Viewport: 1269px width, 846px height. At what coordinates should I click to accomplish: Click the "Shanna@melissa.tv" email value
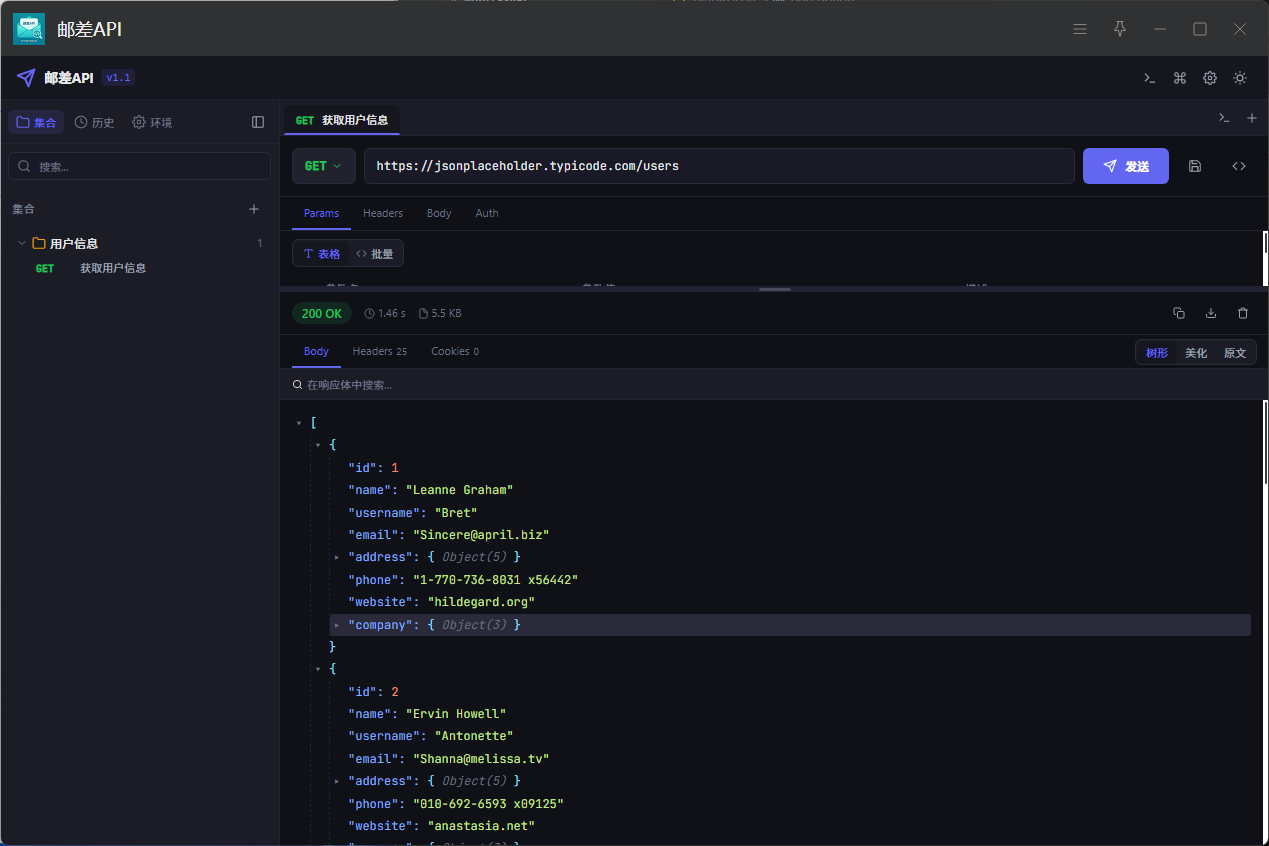click(481, 759)
